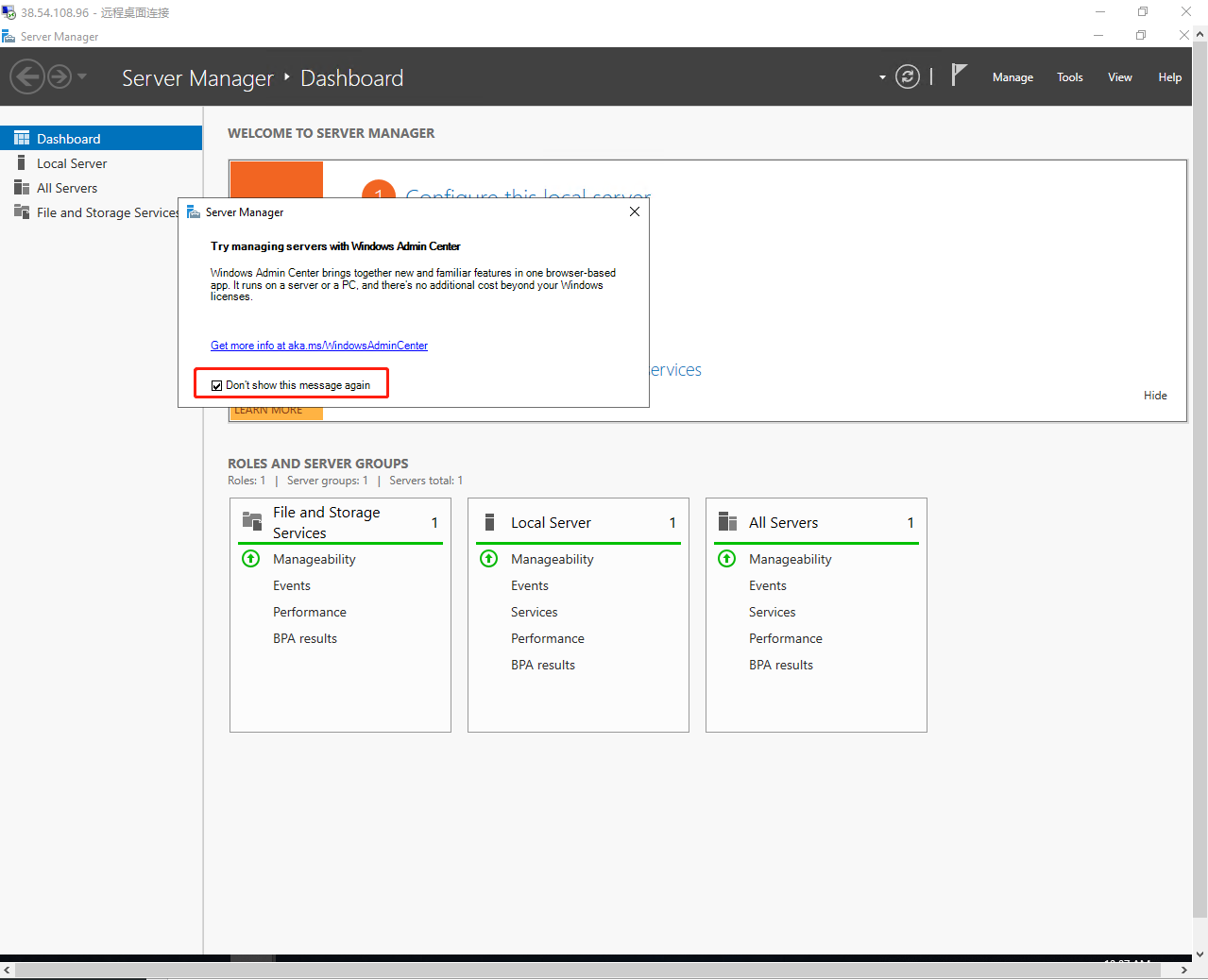Click the "Servers total: 1" summary text
1208x980 pixels.
point(426,481)
